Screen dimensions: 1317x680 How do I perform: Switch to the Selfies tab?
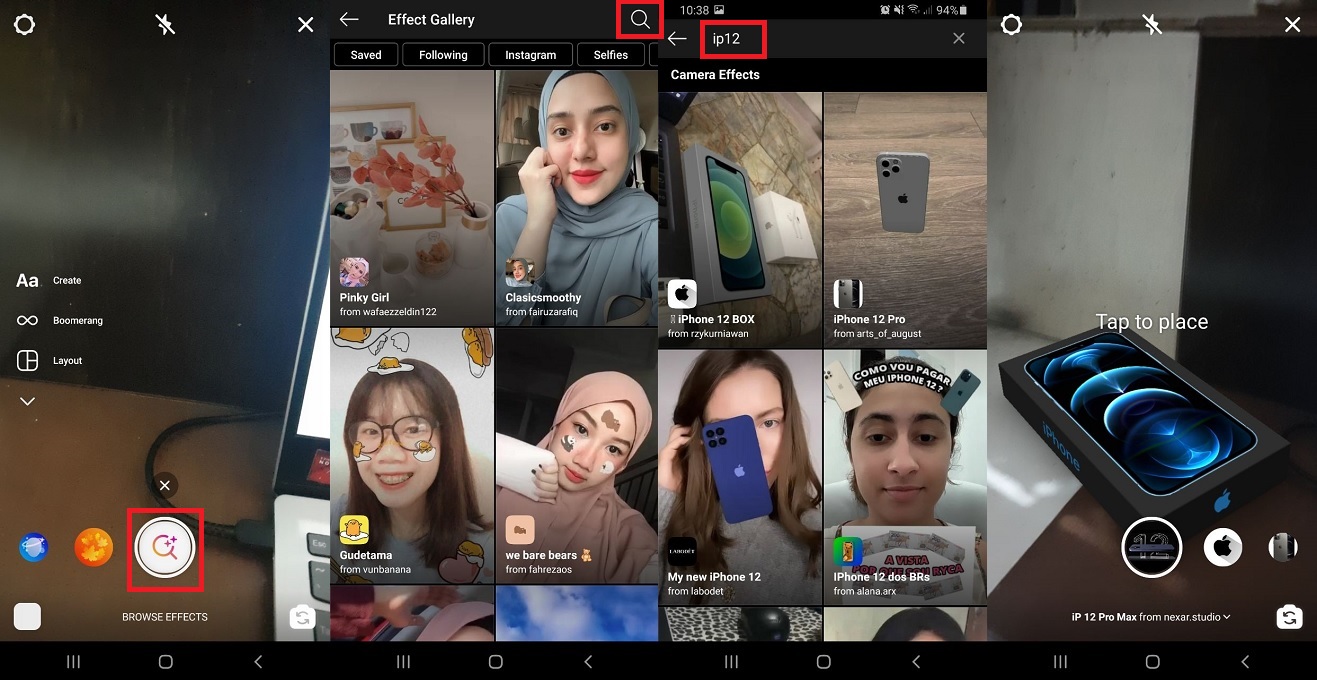coord(610,55)
